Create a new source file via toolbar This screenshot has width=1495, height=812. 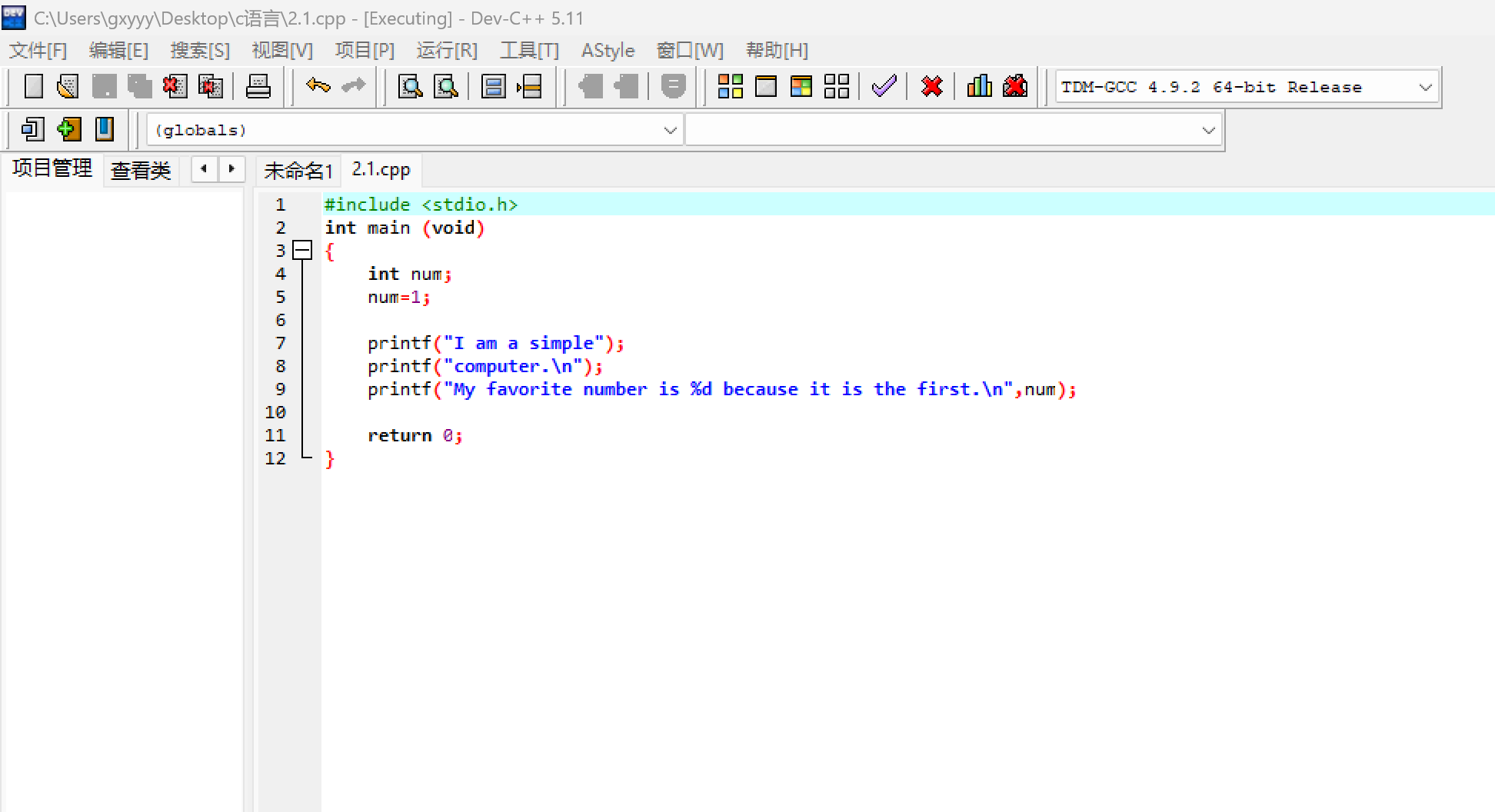(33, 86)
